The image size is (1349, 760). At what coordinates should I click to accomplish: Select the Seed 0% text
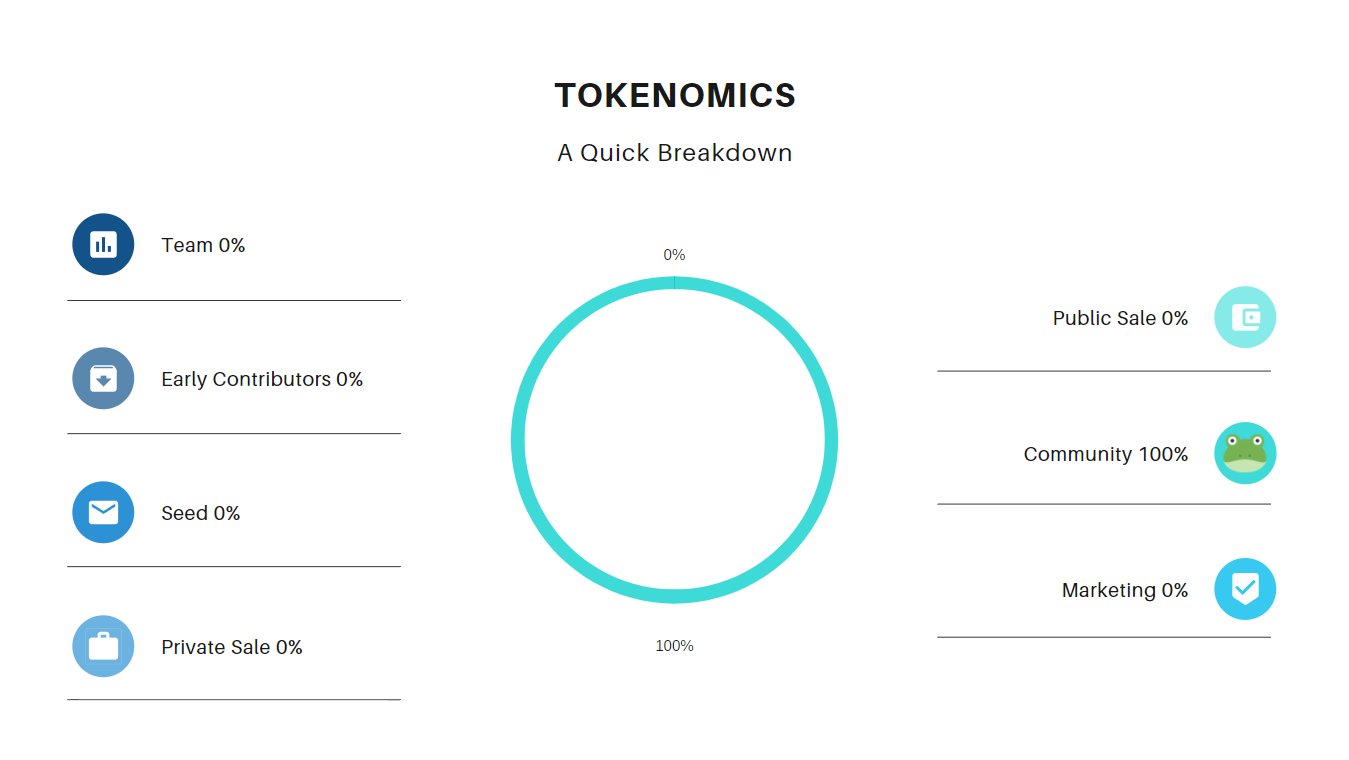201,513
